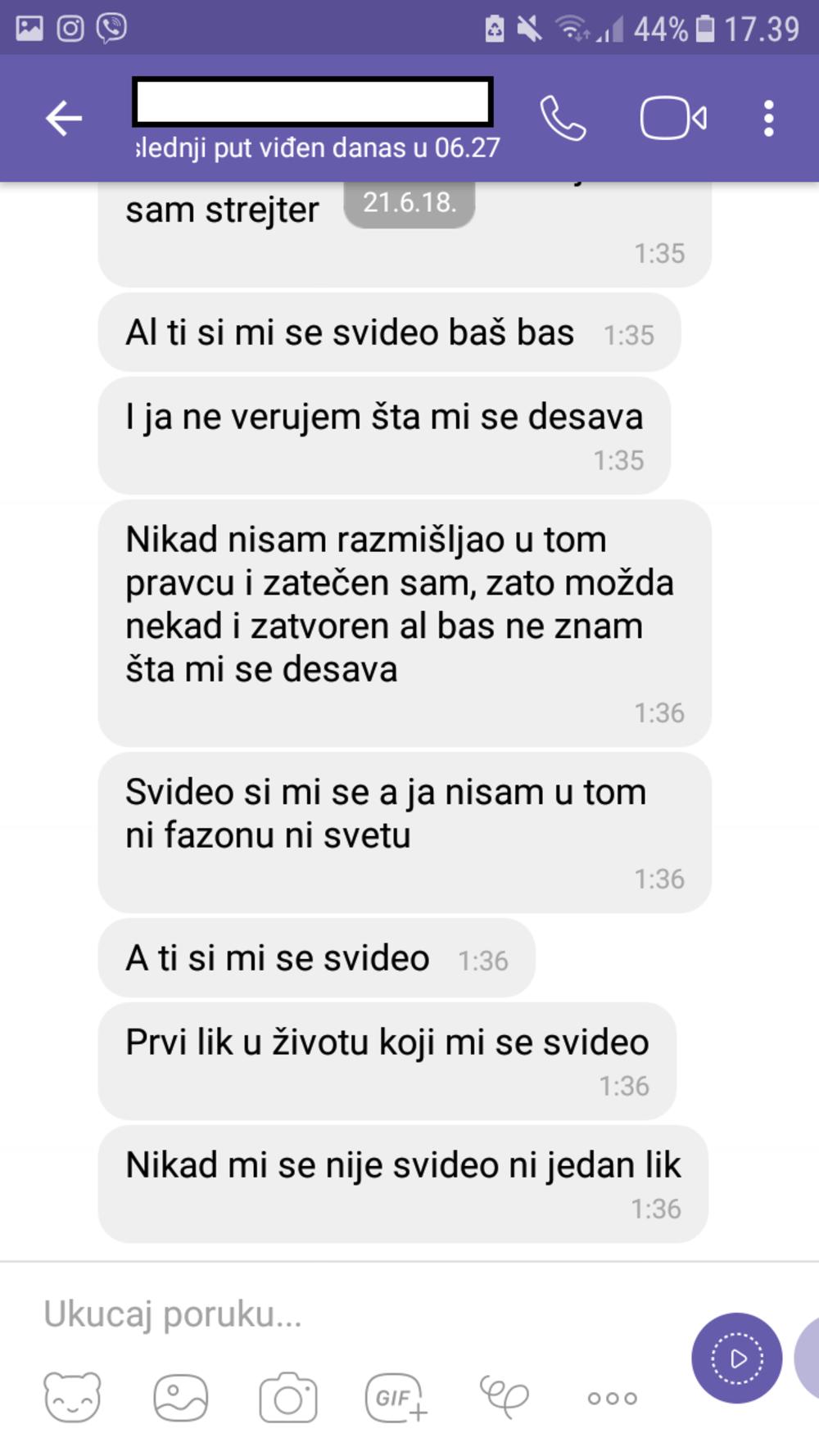Tap the Viber notification icon in status bar

[x=111, y=28]
